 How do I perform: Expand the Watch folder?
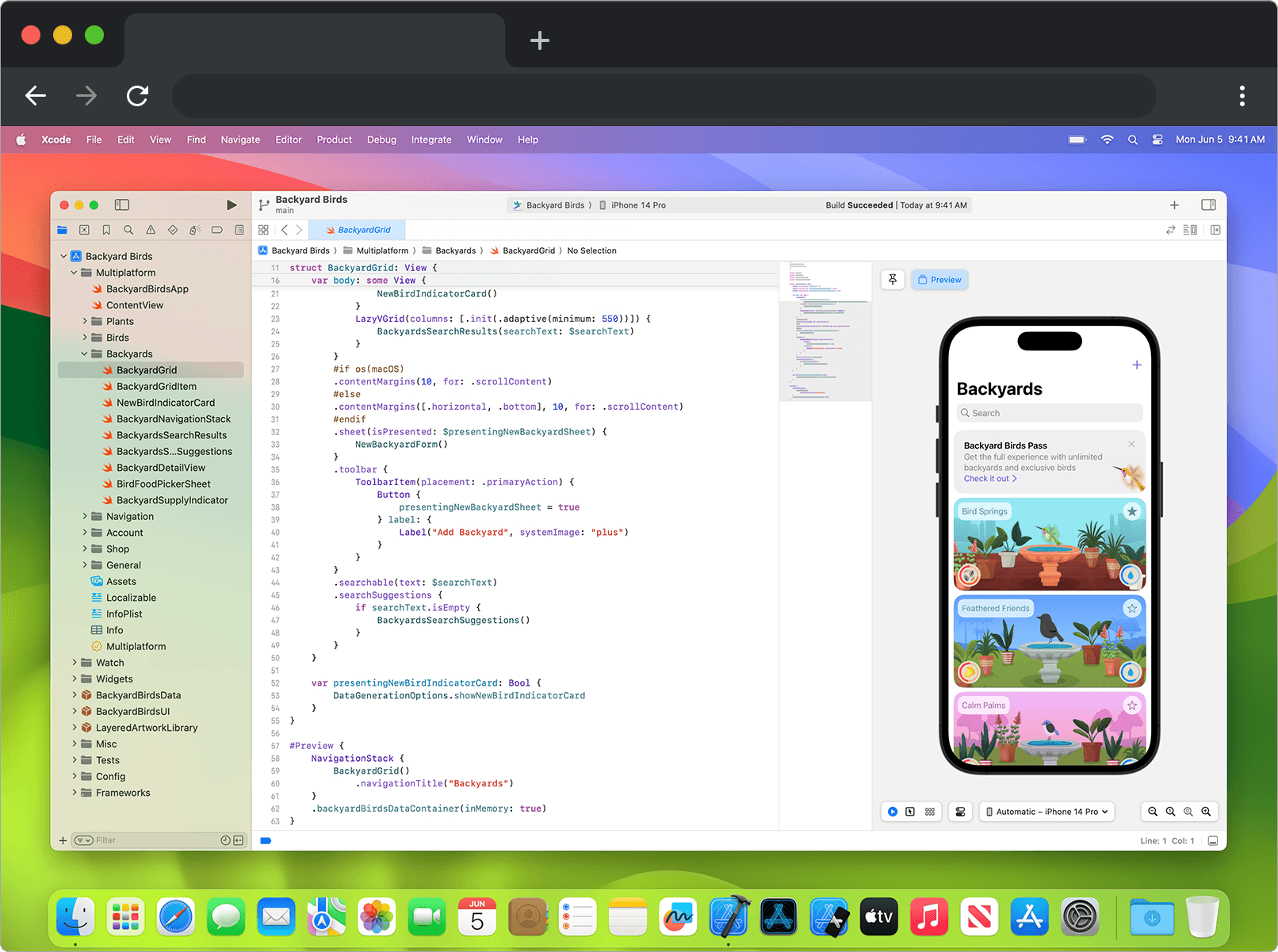[75, 663]
